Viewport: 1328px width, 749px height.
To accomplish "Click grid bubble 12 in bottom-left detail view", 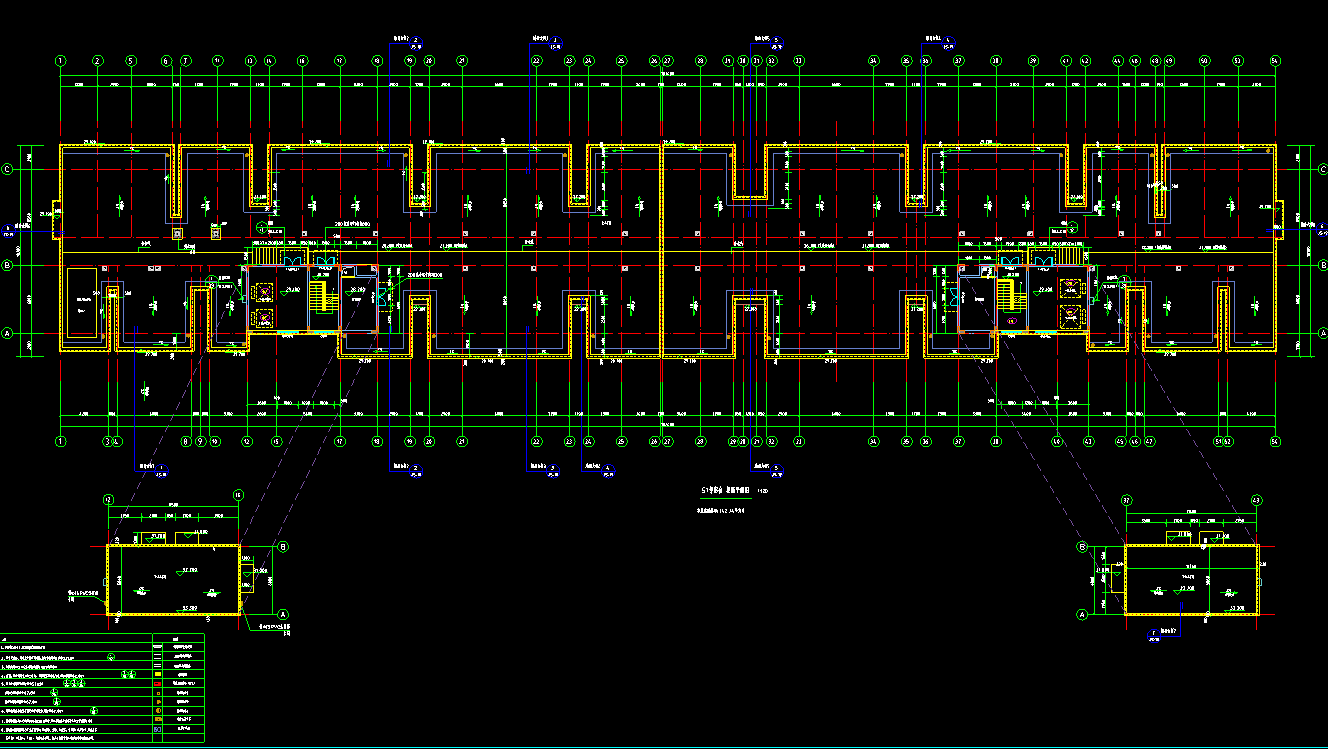I will coord(109,497).
